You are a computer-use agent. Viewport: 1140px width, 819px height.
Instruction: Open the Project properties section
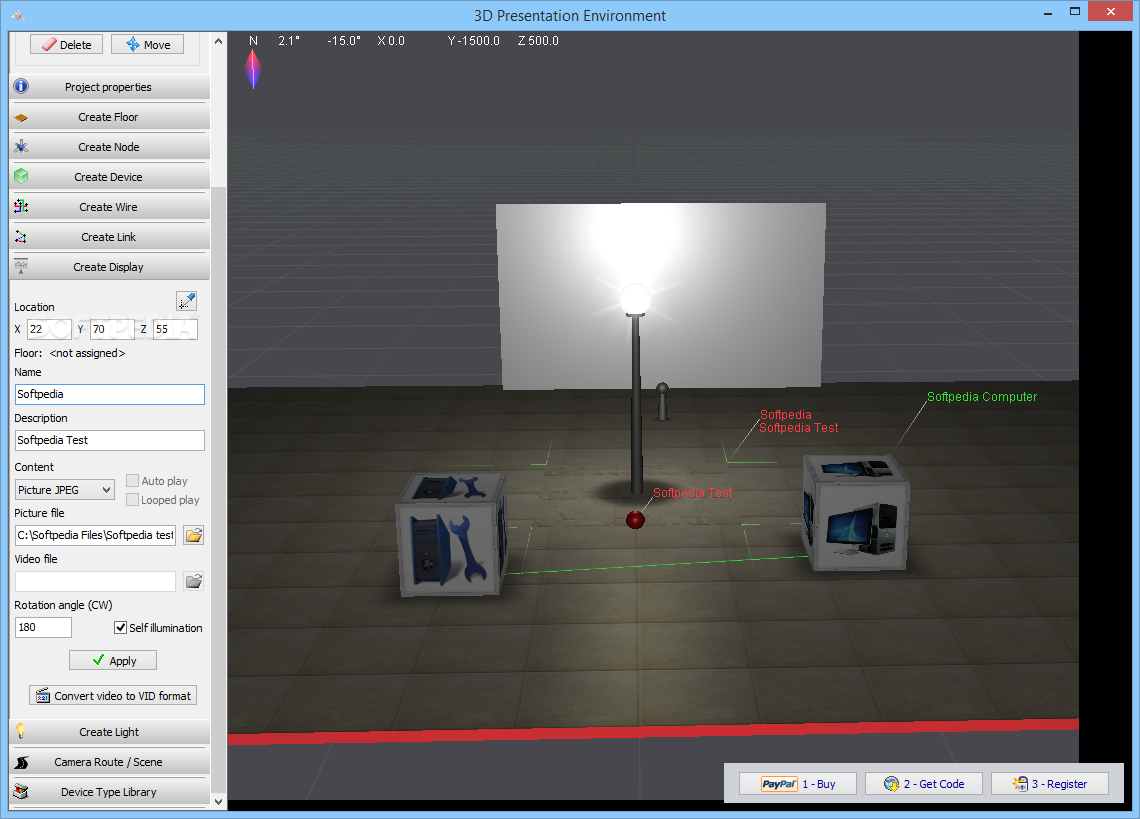coord(109,87)
